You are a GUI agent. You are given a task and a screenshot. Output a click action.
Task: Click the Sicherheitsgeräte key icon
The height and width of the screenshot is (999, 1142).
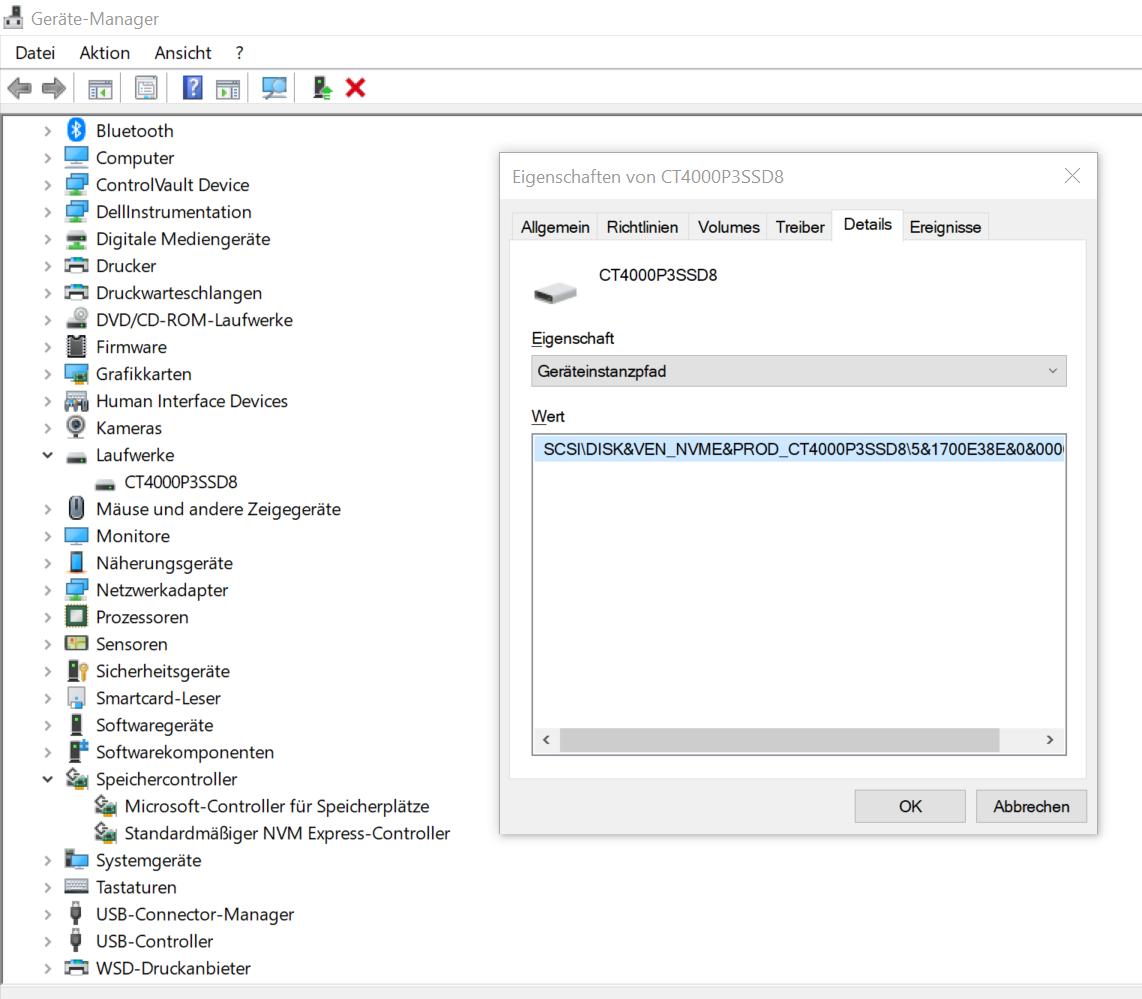point(76,671)
